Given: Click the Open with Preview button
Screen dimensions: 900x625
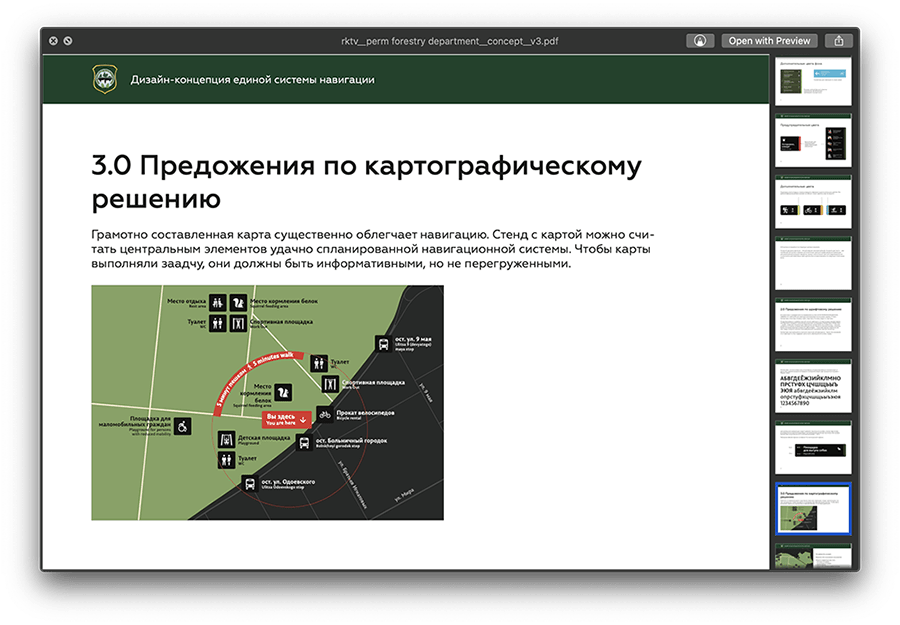Looking at the screenshot, I should click(x=768, y=40).
